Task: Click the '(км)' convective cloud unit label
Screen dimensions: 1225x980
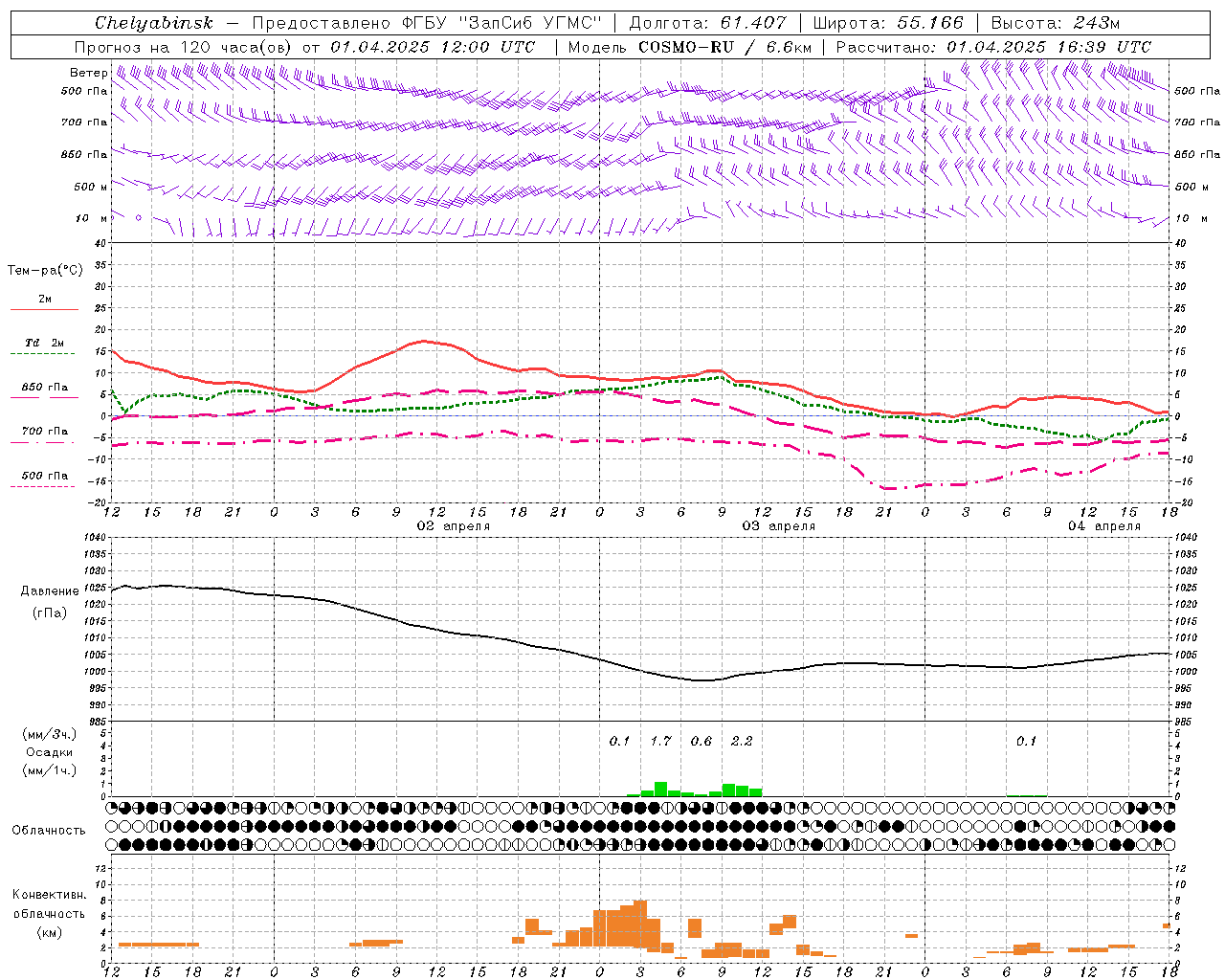Action: 50,932
